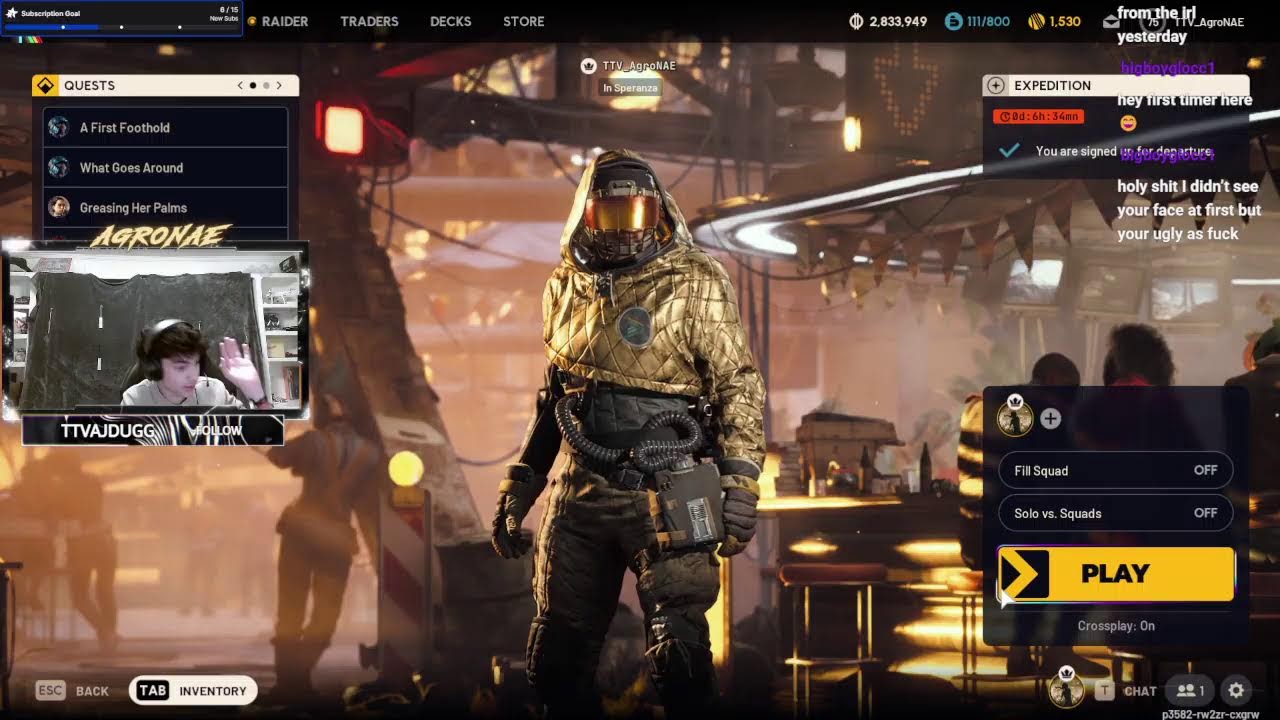This screenshot has width=1280, height=720.
Task: Open the quest A First Foothold
Action: [165, 127]
